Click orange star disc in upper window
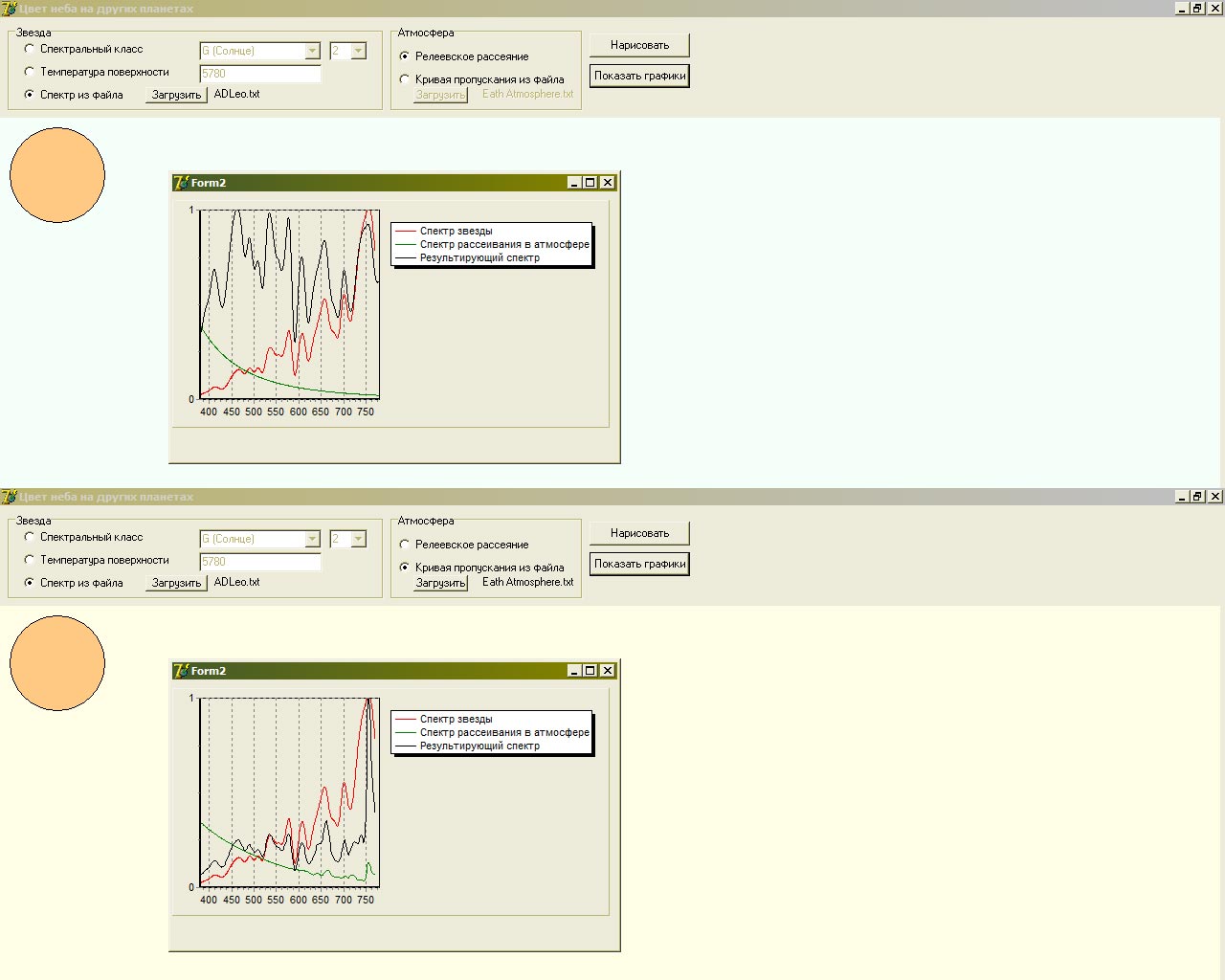 [57, 175]
